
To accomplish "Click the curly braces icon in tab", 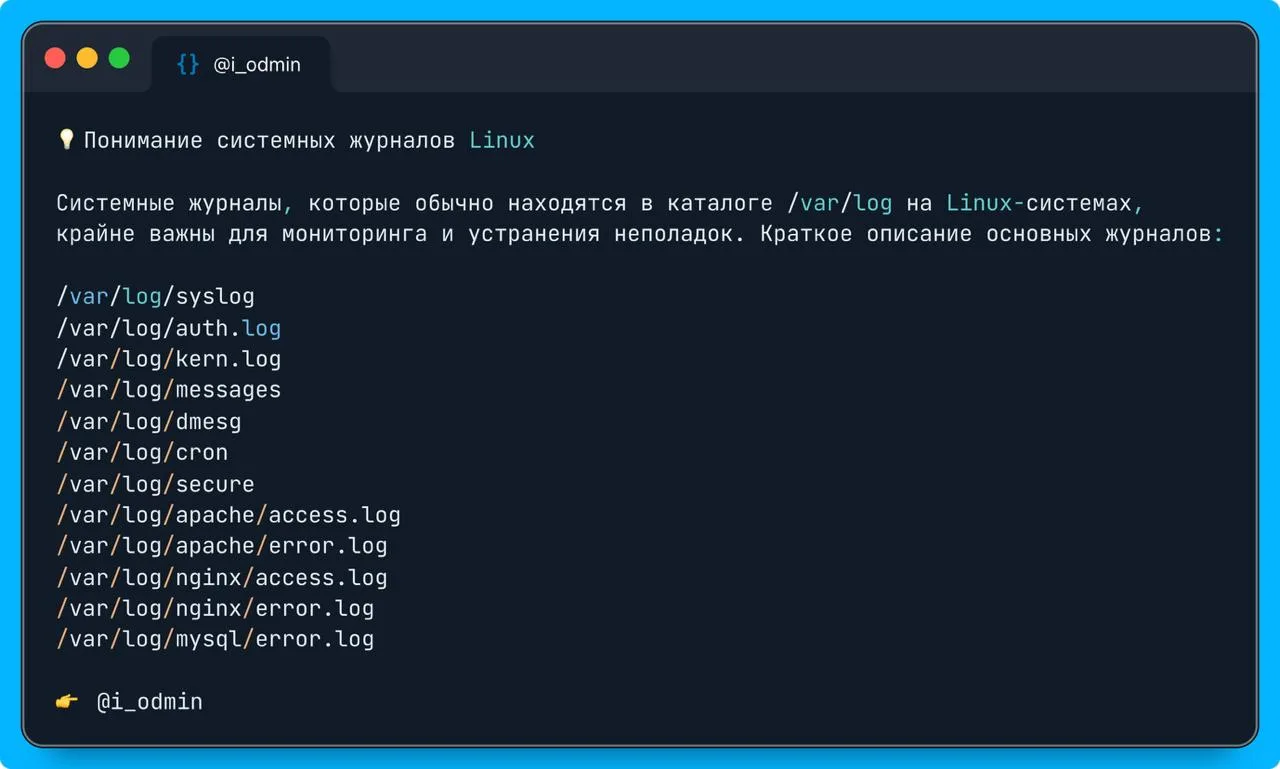I will click(x=188, y=65).
